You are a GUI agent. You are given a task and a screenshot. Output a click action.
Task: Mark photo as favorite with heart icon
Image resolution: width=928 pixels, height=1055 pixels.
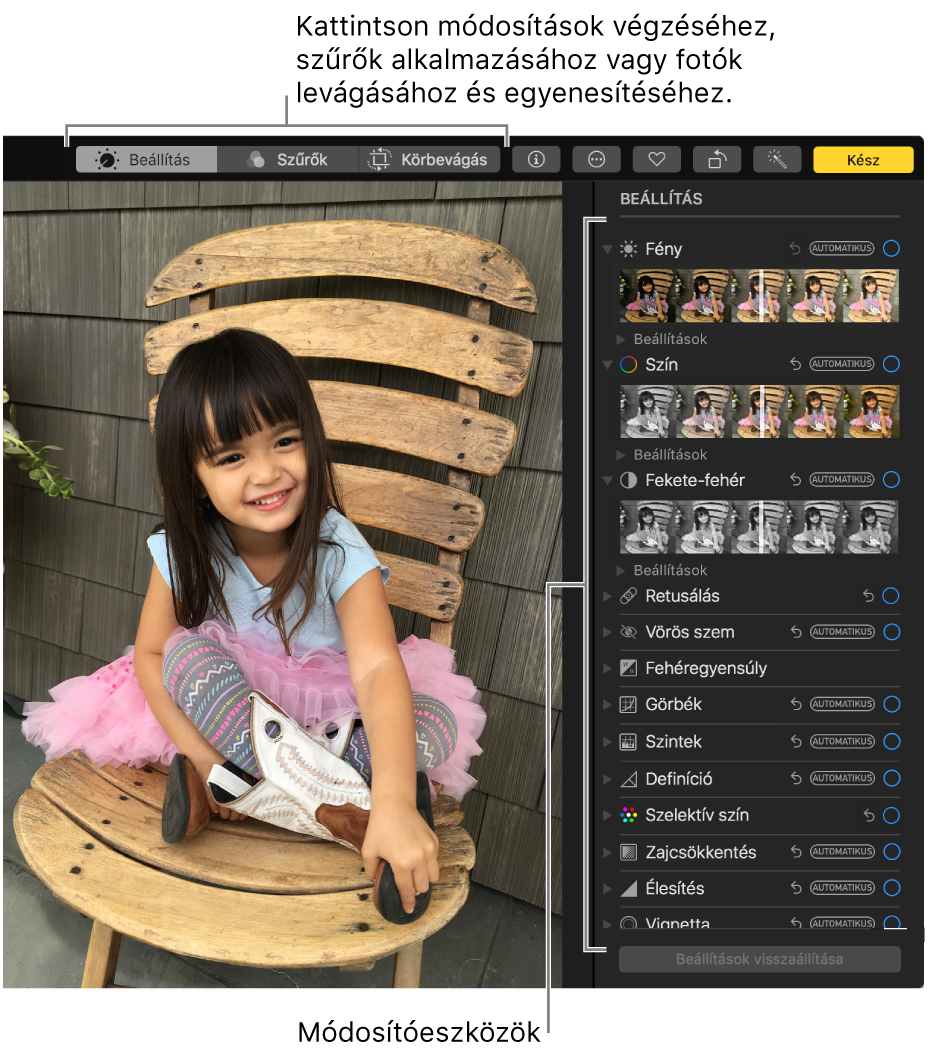pos(656,159)
